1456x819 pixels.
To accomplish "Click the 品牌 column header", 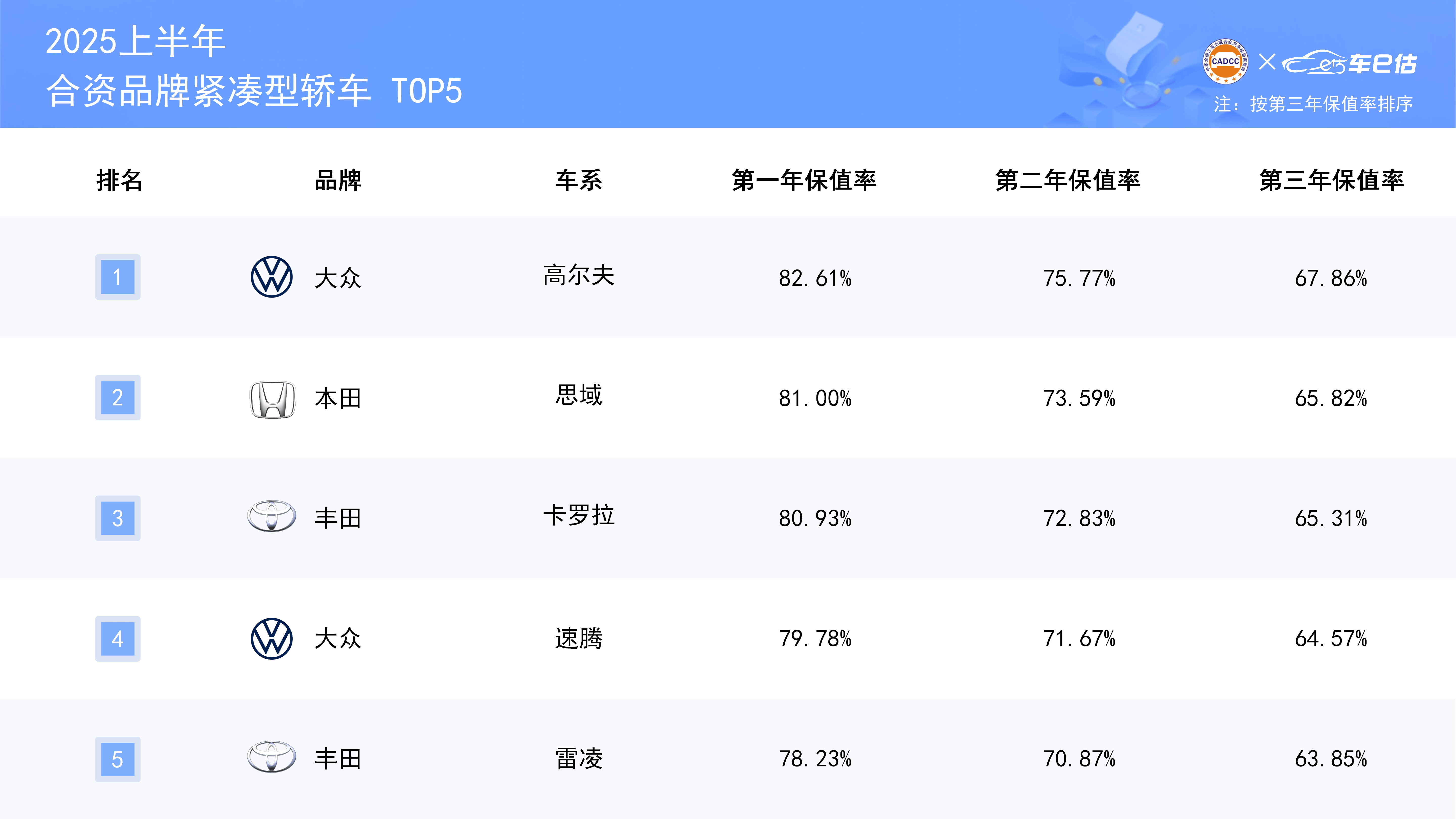I will click(x=338, y=180).
